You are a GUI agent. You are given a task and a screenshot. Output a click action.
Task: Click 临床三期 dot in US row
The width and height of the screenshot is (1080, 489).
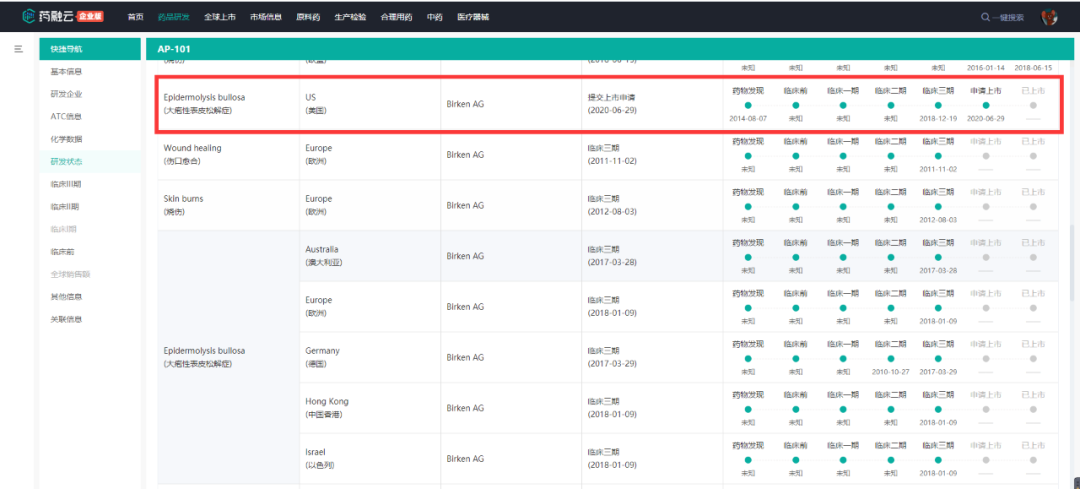938,105
